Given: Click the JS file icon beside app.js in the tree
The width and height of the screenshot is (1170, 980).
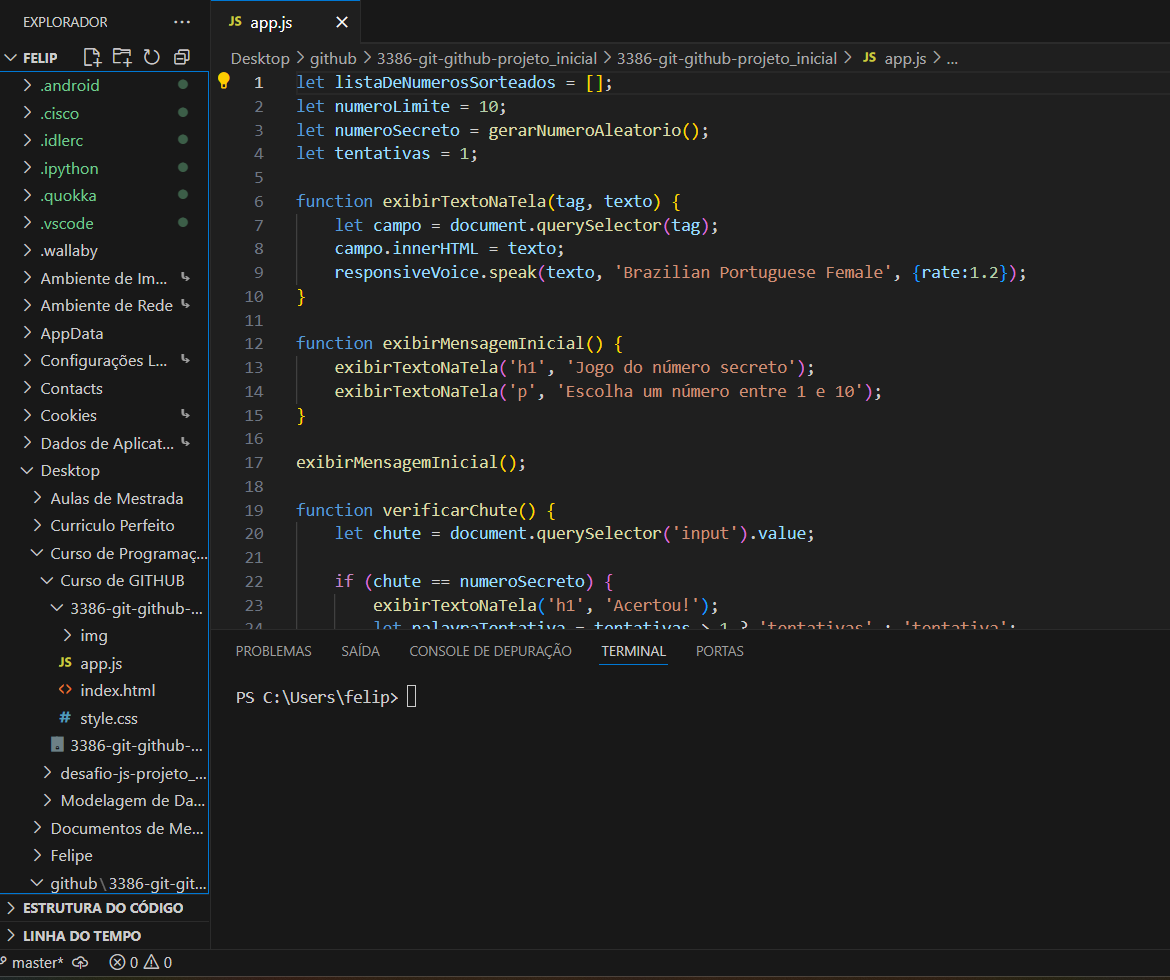Looking at the screenshot, I should click(65, 663).
